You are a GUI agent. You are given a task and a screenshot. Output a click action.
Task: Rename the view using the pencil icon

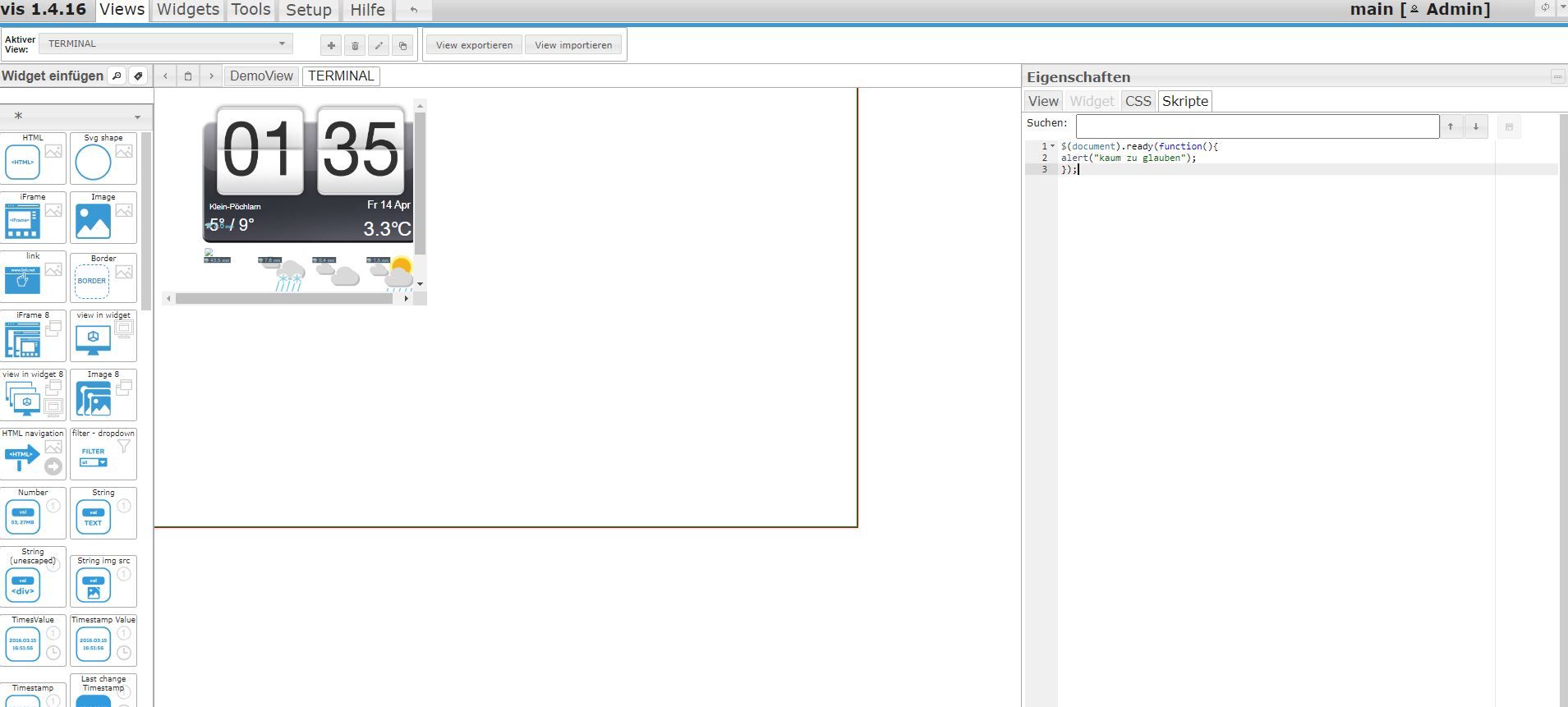(x=379, y=46)
